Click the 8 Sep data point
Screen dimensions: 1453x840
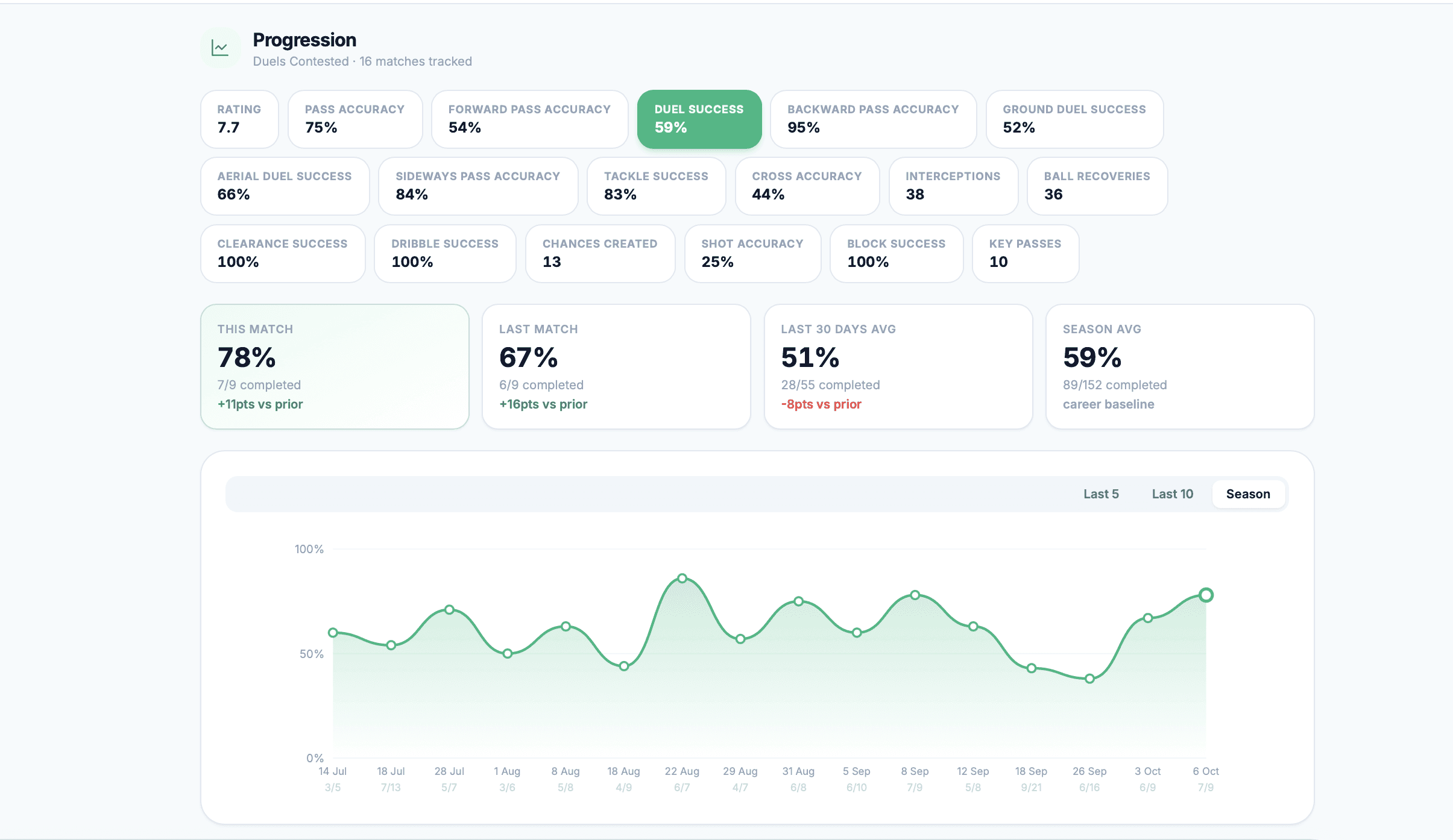915,595
